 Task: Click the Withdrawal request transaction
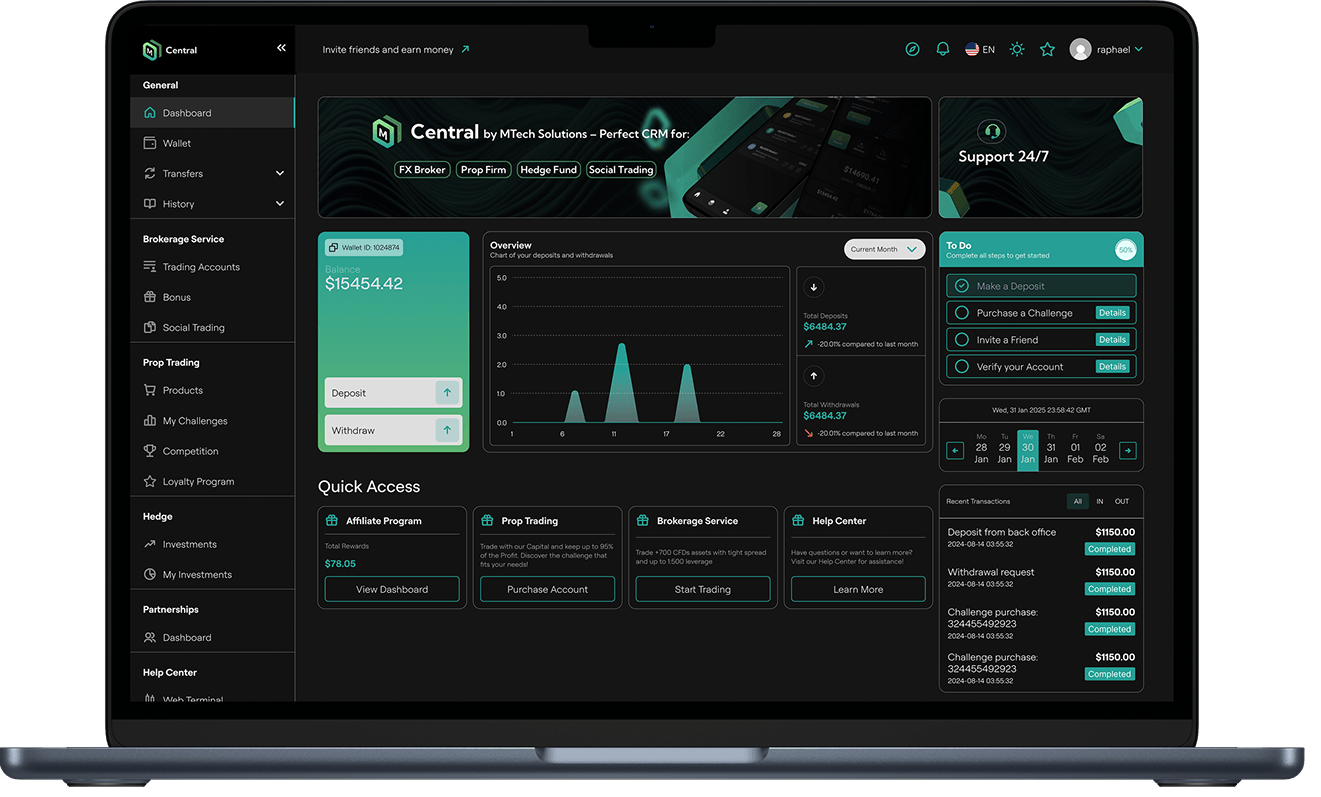pos(1041,579)
